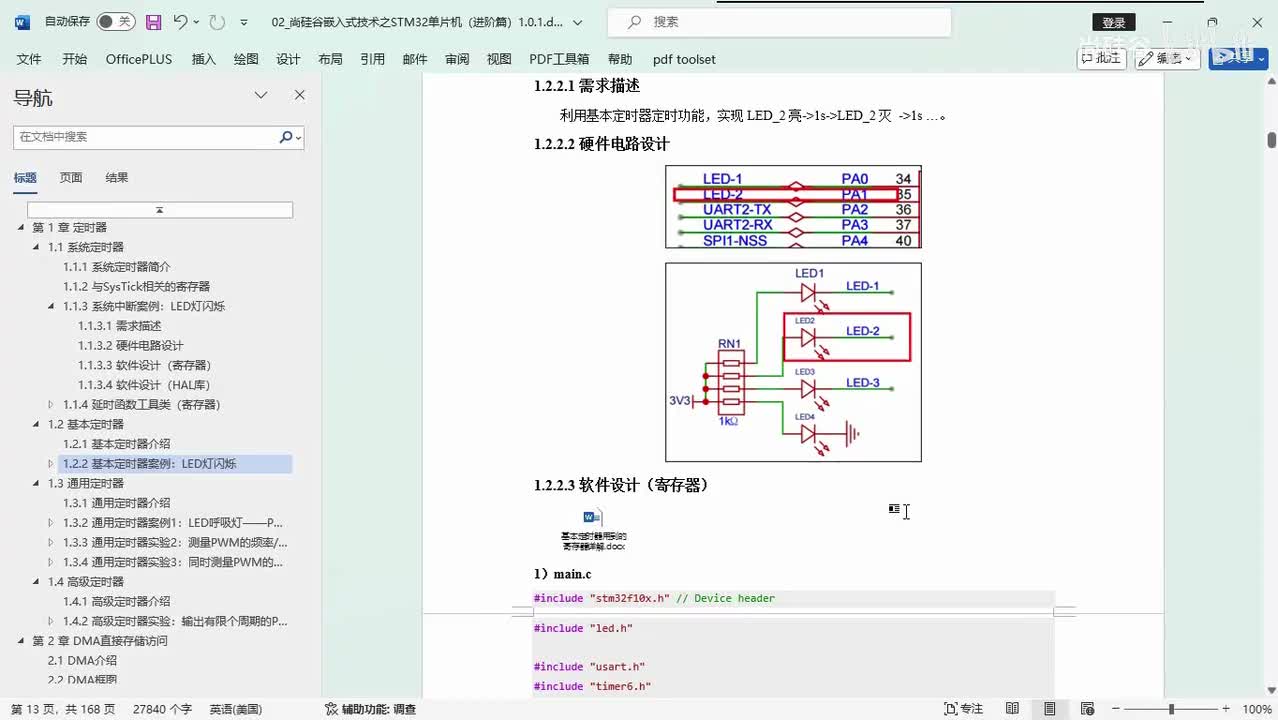Go to 1.1.2 与SysTick相关的寄存器
Image resolution: width=1278 pixels, height=720 pixels.
[x=137, y=286]
